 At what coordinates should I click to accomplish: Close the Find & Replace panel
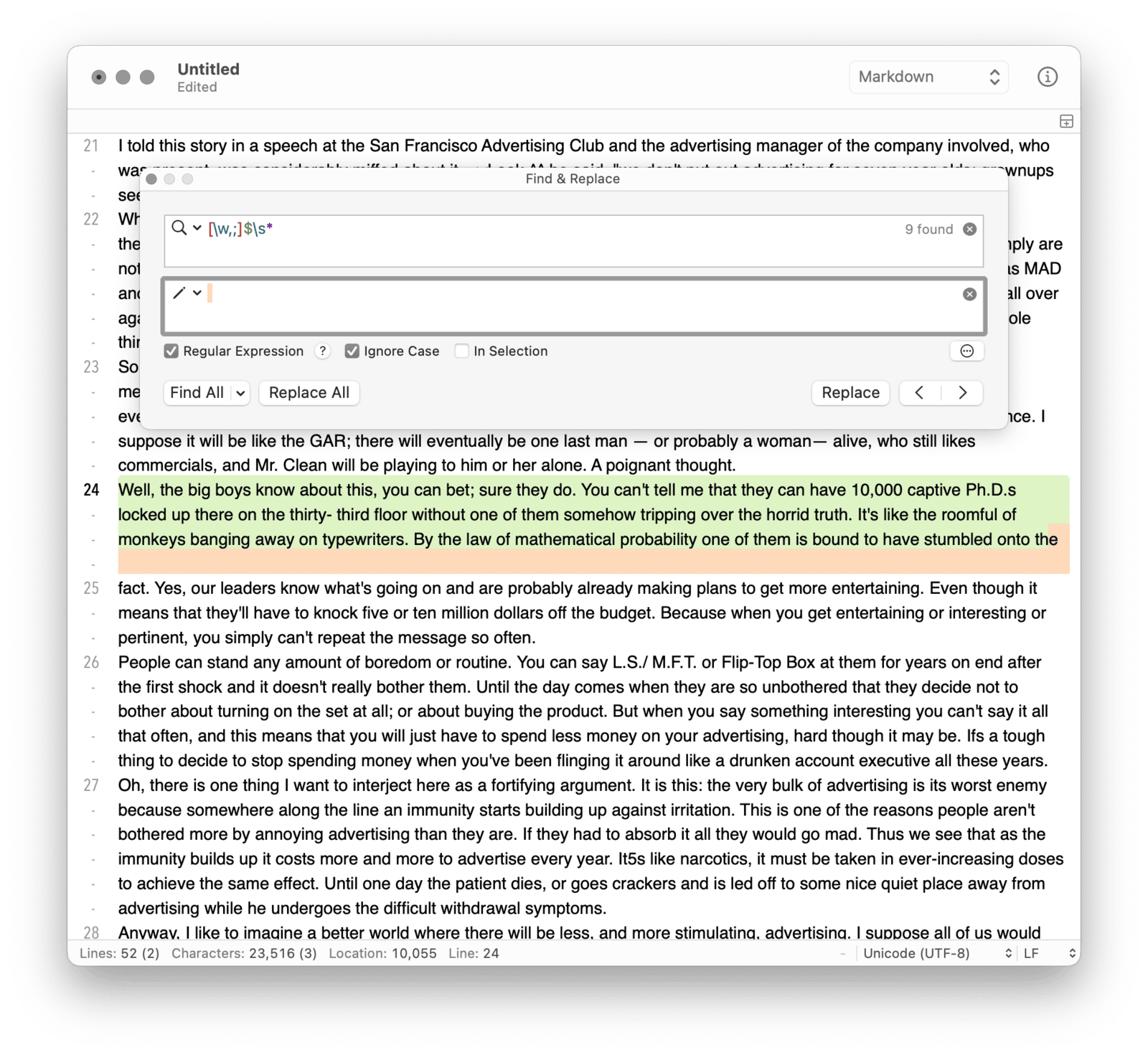coord(151,179)
